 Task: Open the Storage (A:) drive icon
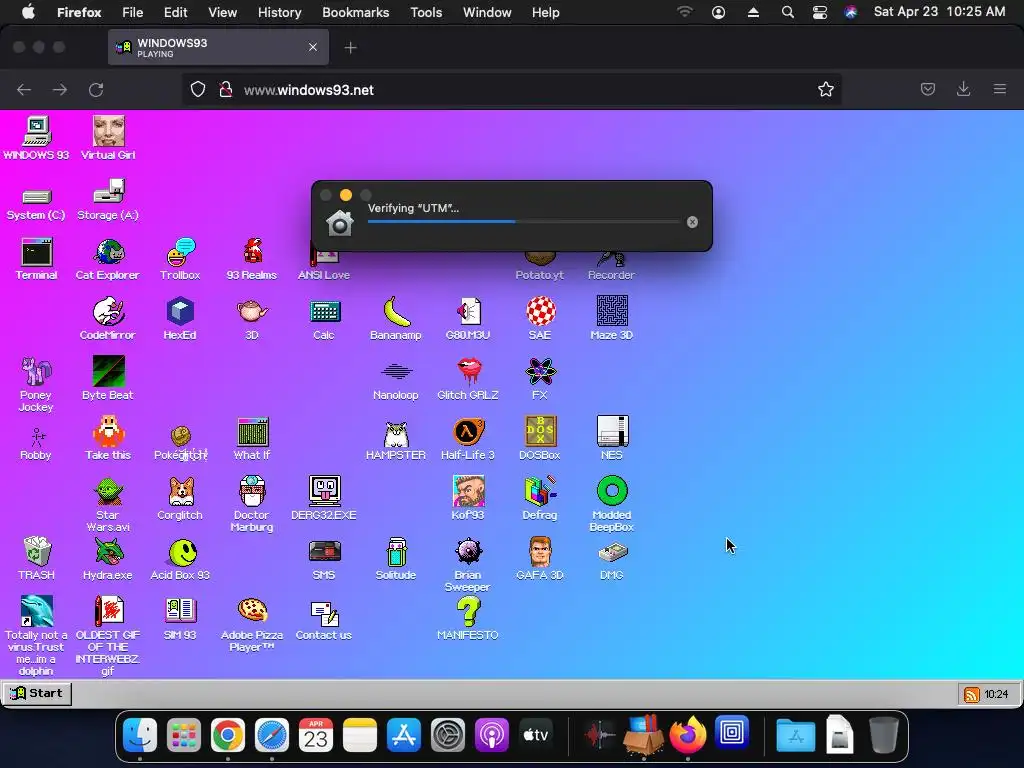pos(108,191)
